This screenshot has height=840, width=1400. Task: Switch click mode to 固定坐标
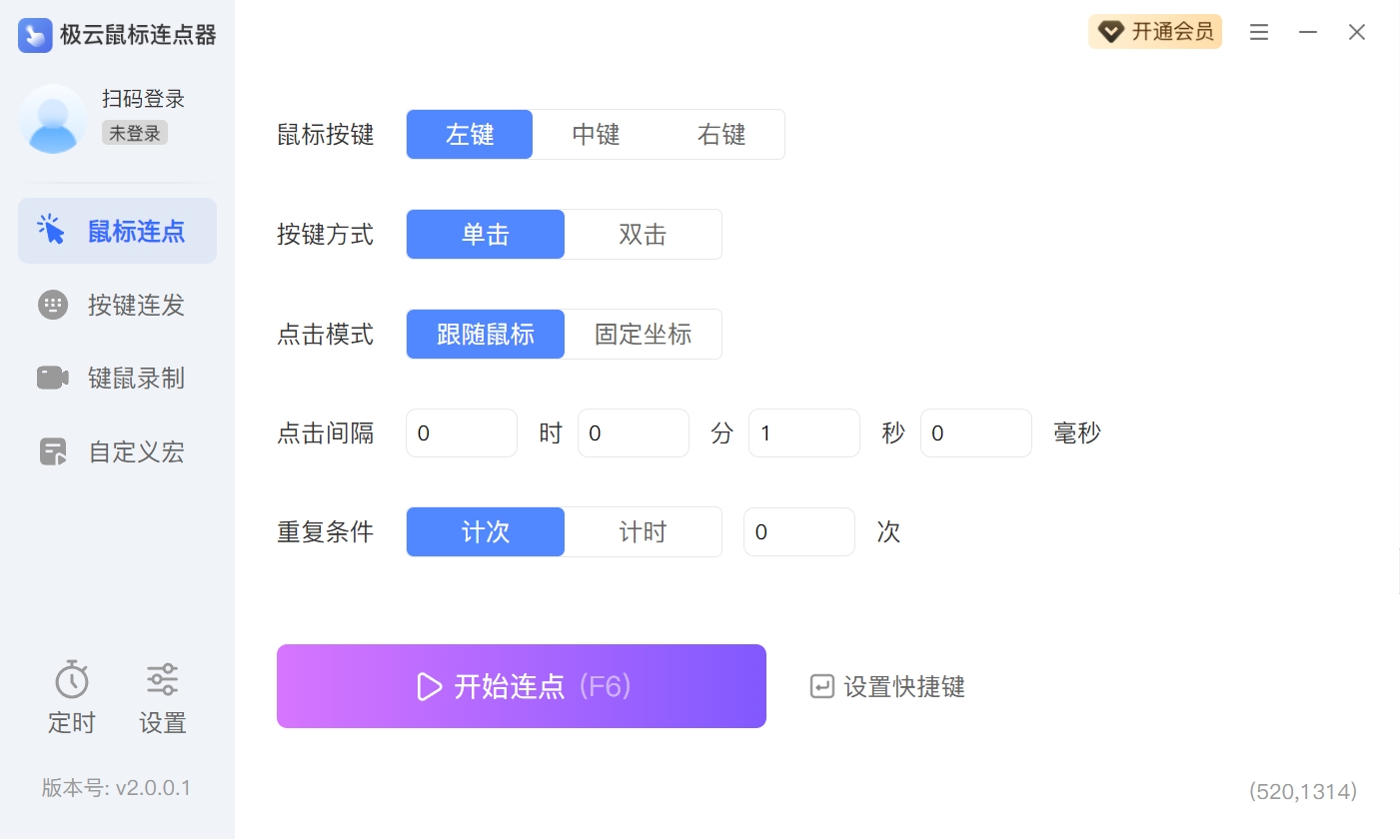click(x=643, y=335)
